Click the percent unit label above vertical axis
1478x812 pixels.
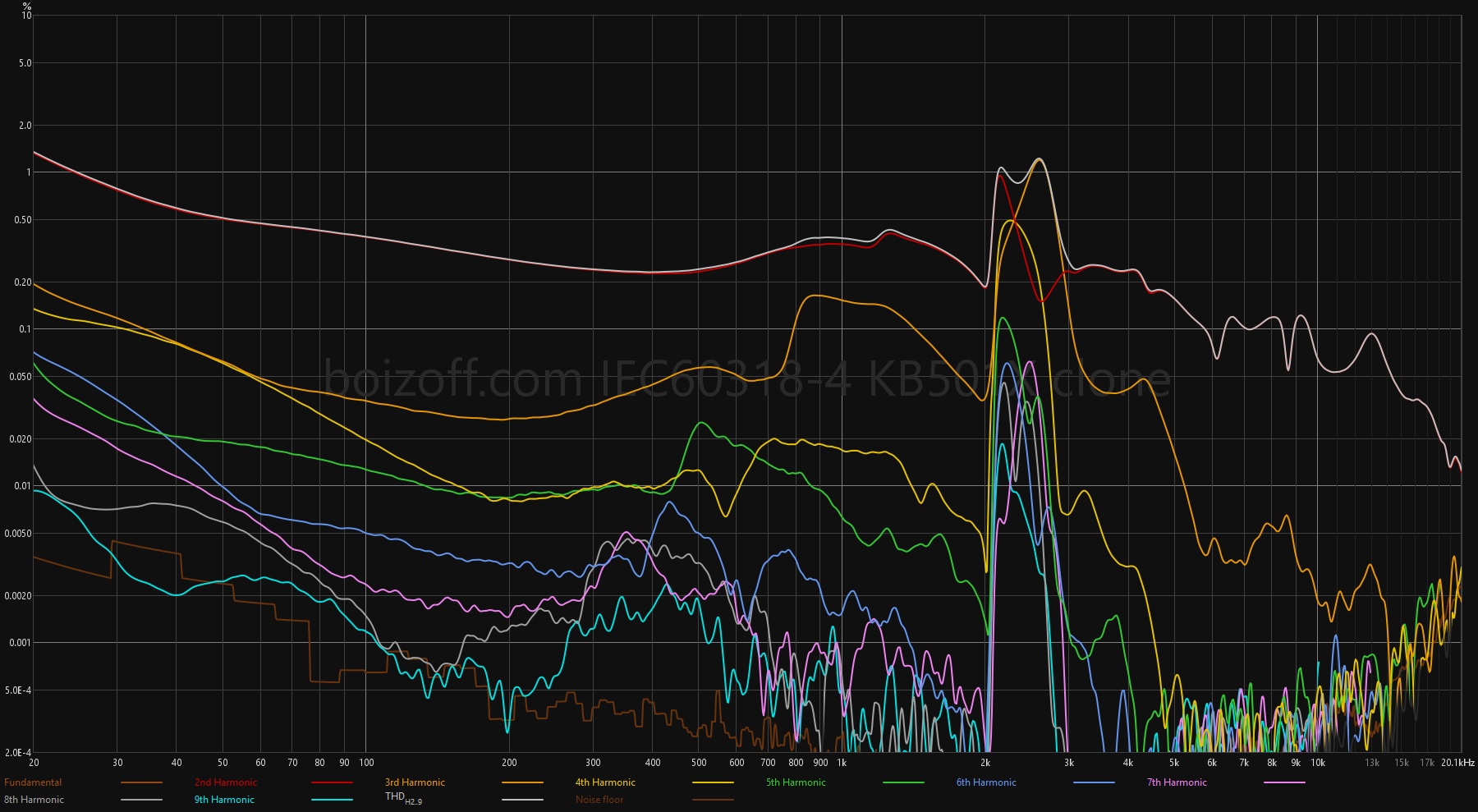pyautogui.click(x=27, y=6)
